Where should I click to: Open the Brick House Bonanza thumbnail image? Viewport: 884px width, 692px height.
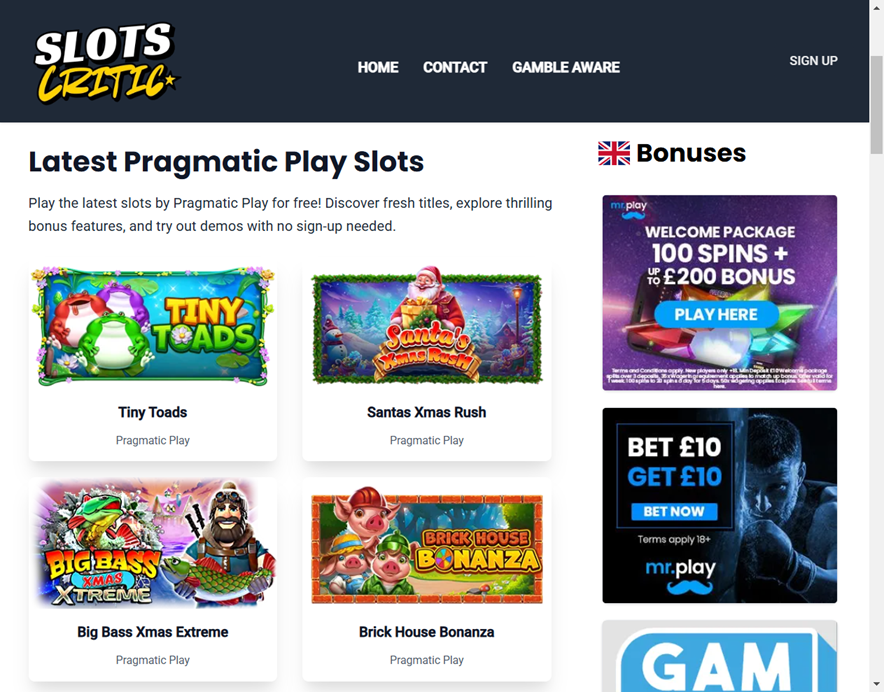tap(427, 545)
